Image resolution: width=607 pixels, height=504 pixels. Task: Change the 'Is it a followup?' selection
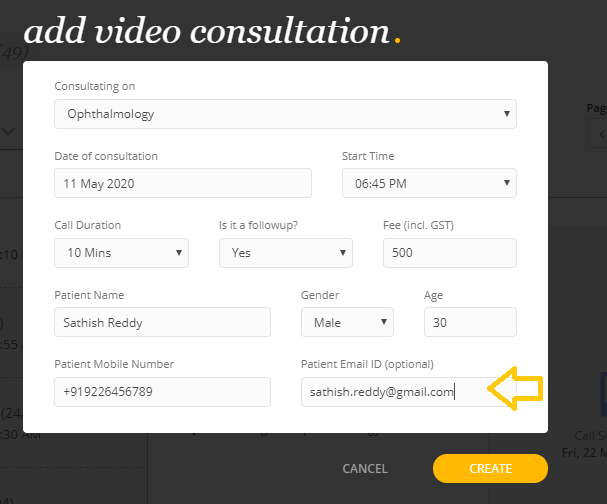[285, 253]
